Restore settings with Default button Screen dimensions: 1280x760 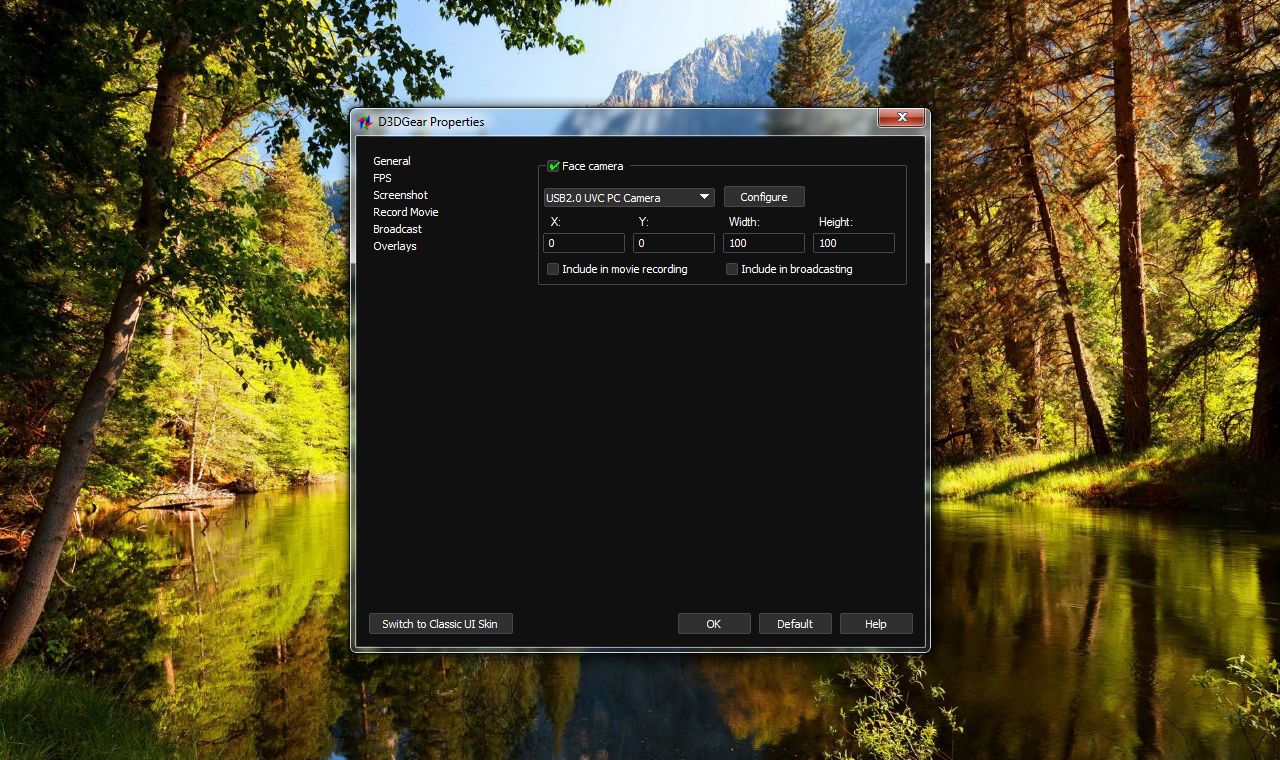(x=795, y=624)
